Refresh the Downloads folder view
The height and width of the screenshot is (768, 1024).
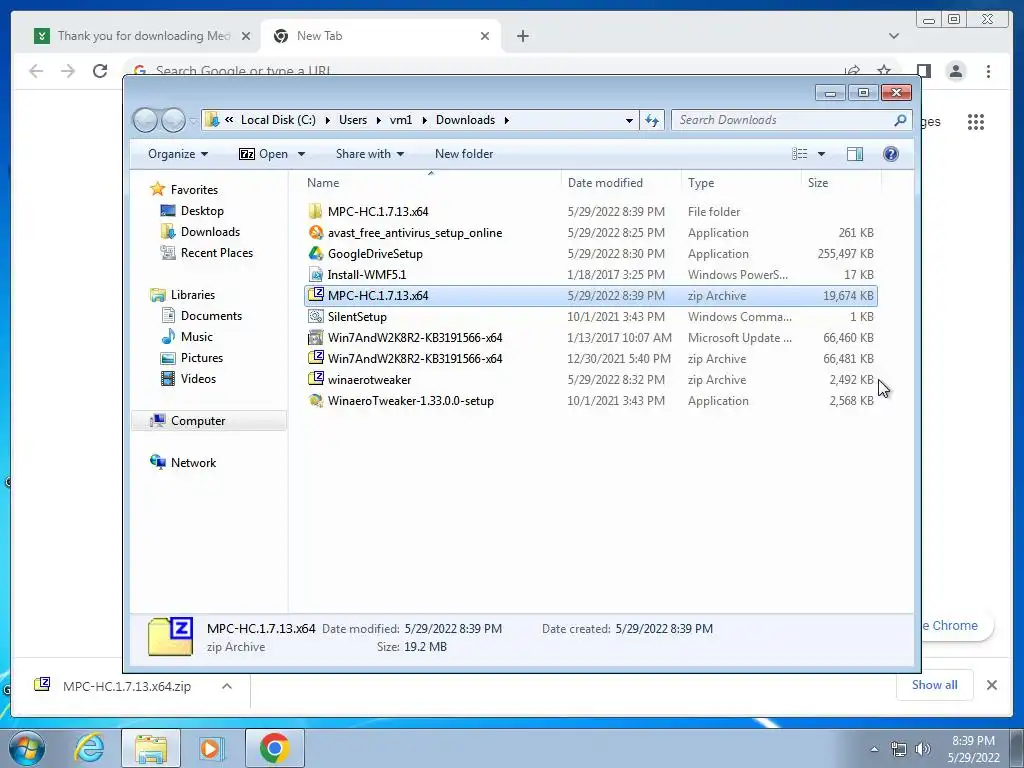coord(652,120)
